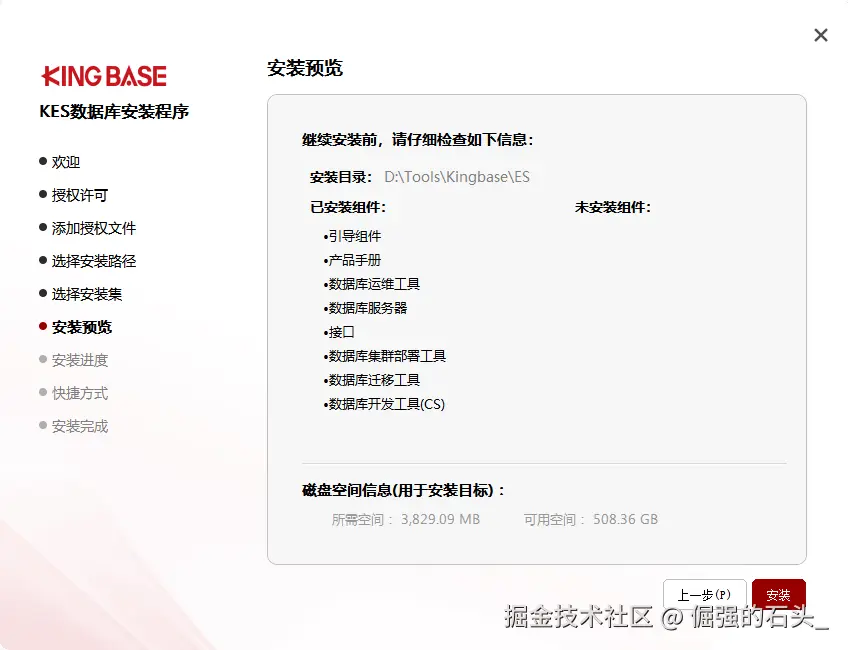The height and width of the screenshot is (650, 848).
Task: Select the current 安装预览 step
Action: point(82,327)
